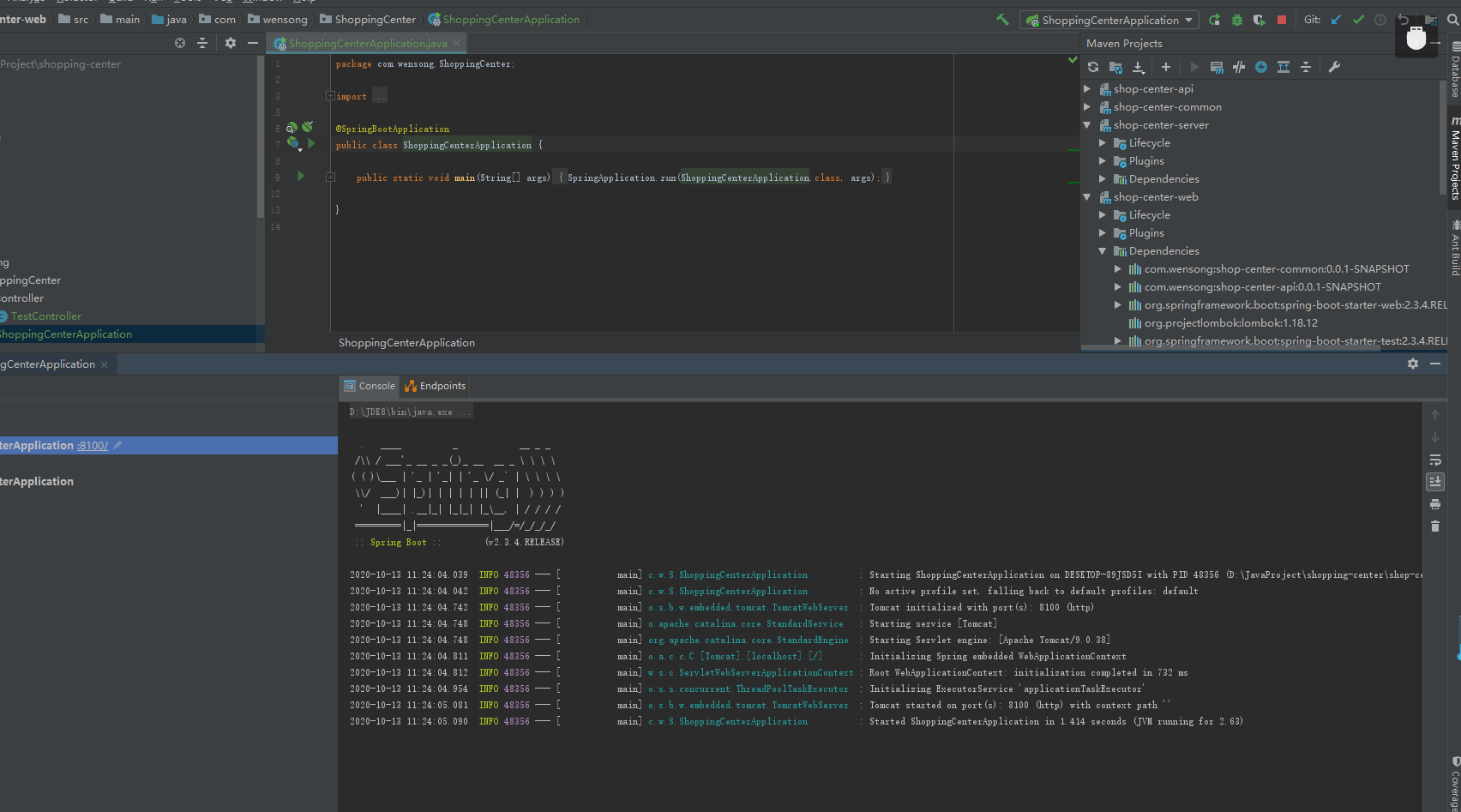This screenshot has height=812, width=1461.
Task: Print console output with printer icon
Action: click(1435, 504)
